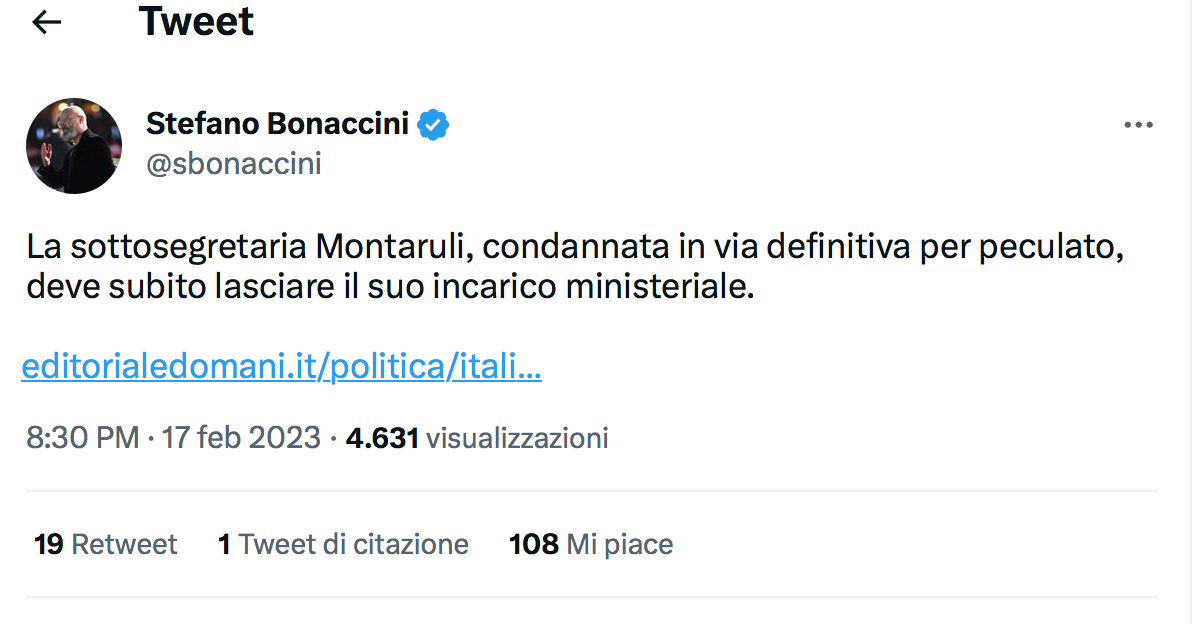1196x624 pixels.
Task: Click the 17 feb 2023 date
Action: pyautogui.click(x=240, y=438)
